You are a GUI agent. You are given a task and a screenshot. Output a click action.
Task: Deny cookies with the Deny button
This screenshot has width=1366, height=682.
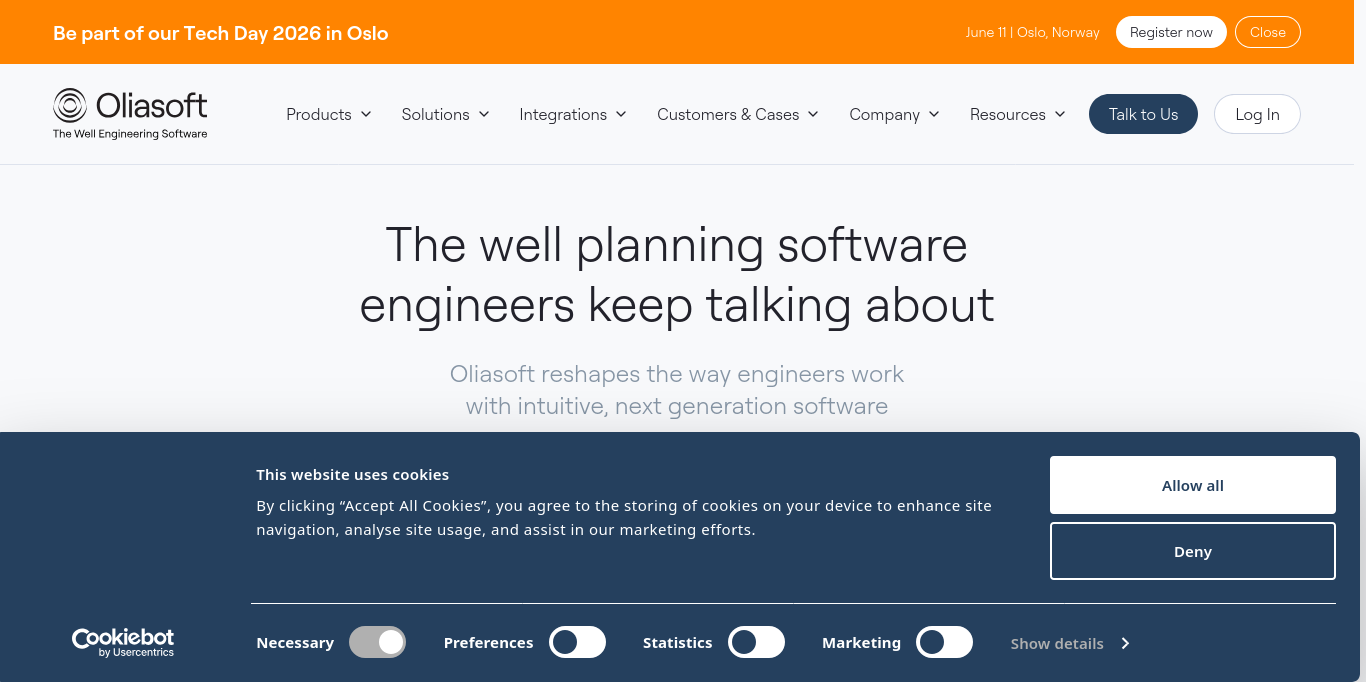tap(1192, 551)
